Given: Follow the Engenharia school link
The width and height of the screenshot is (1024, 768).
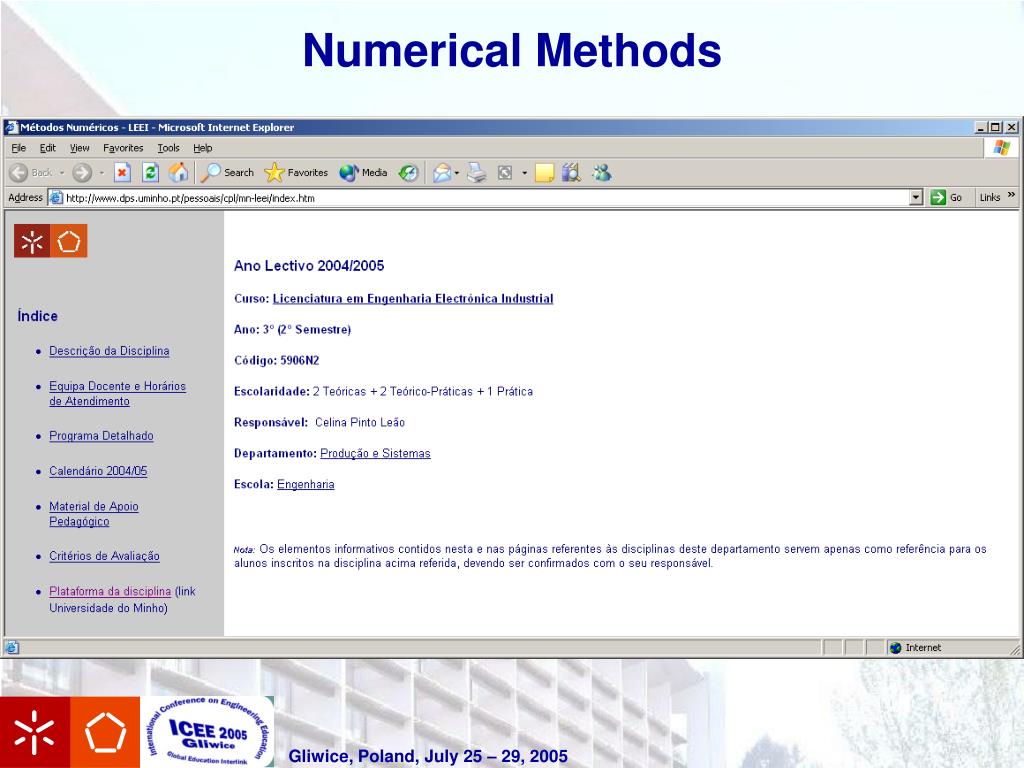Looking at the screenshot, I should [x=306, y=484].
